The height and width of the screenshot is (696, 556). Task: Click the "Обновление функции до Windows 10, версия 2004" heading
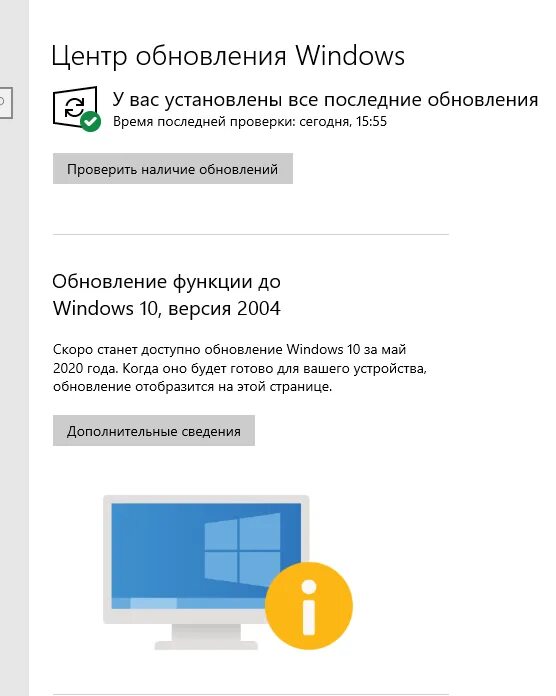pyautogui.click(x=166, y=295)
